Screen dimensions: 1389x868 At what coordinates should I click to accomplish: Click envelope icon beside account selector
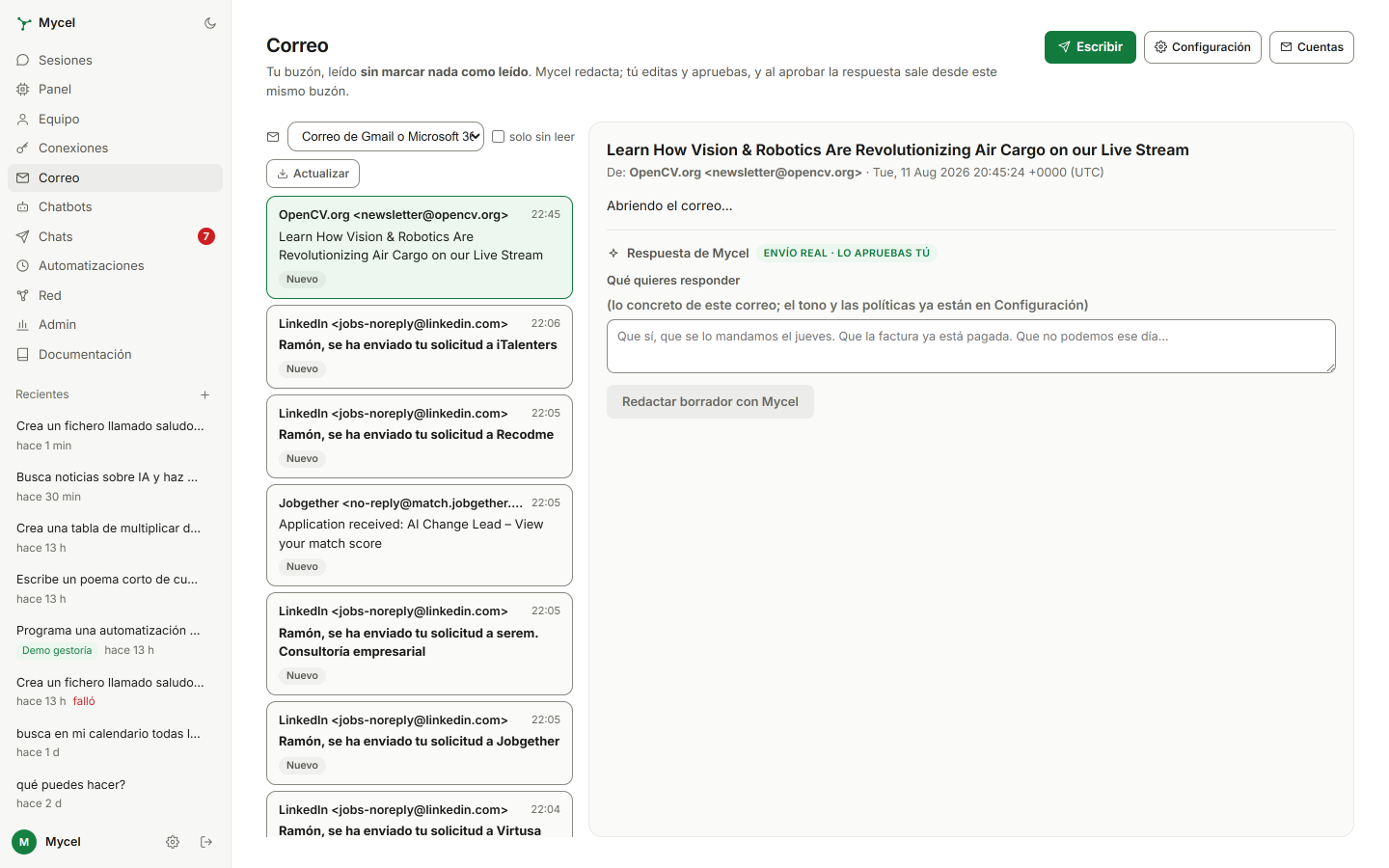pos(273,137)
